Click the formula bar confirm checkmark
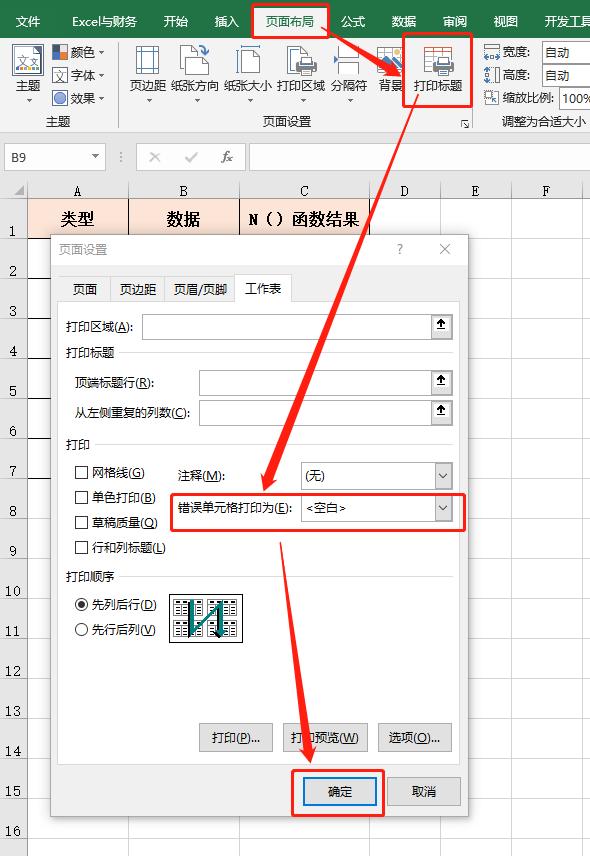 click(191, 158)
